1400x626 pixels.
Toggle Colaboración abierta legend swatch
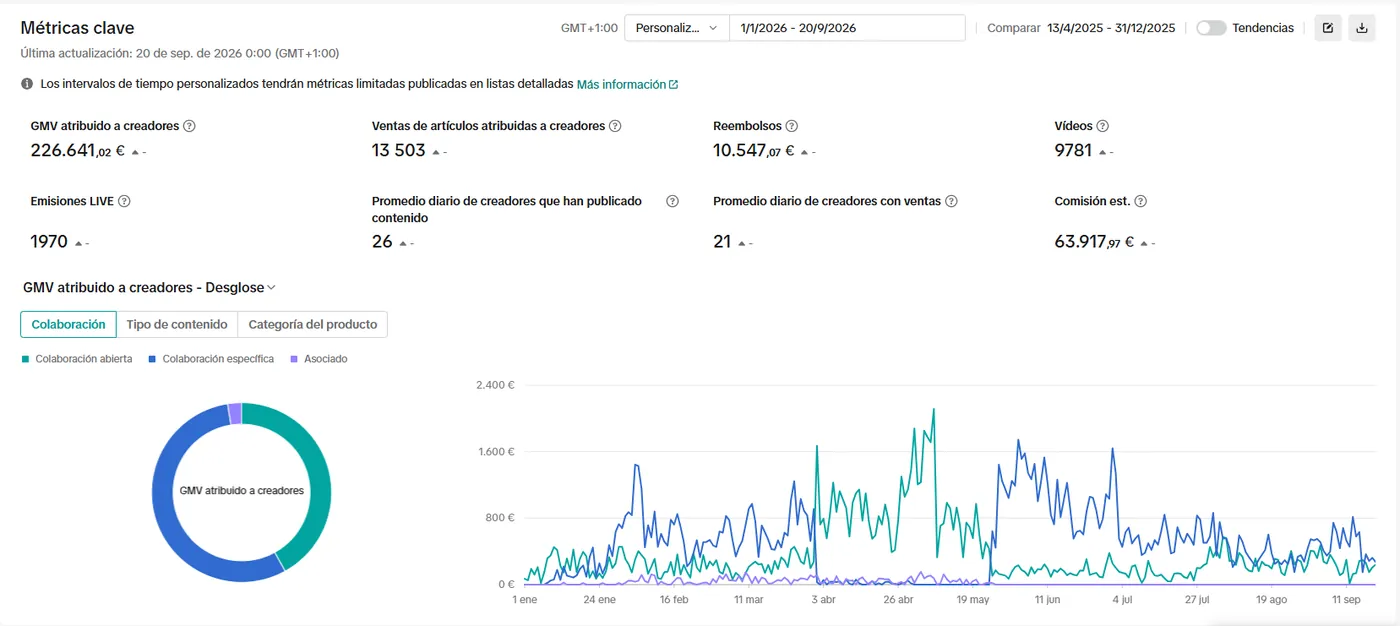(x=26, y=359)
